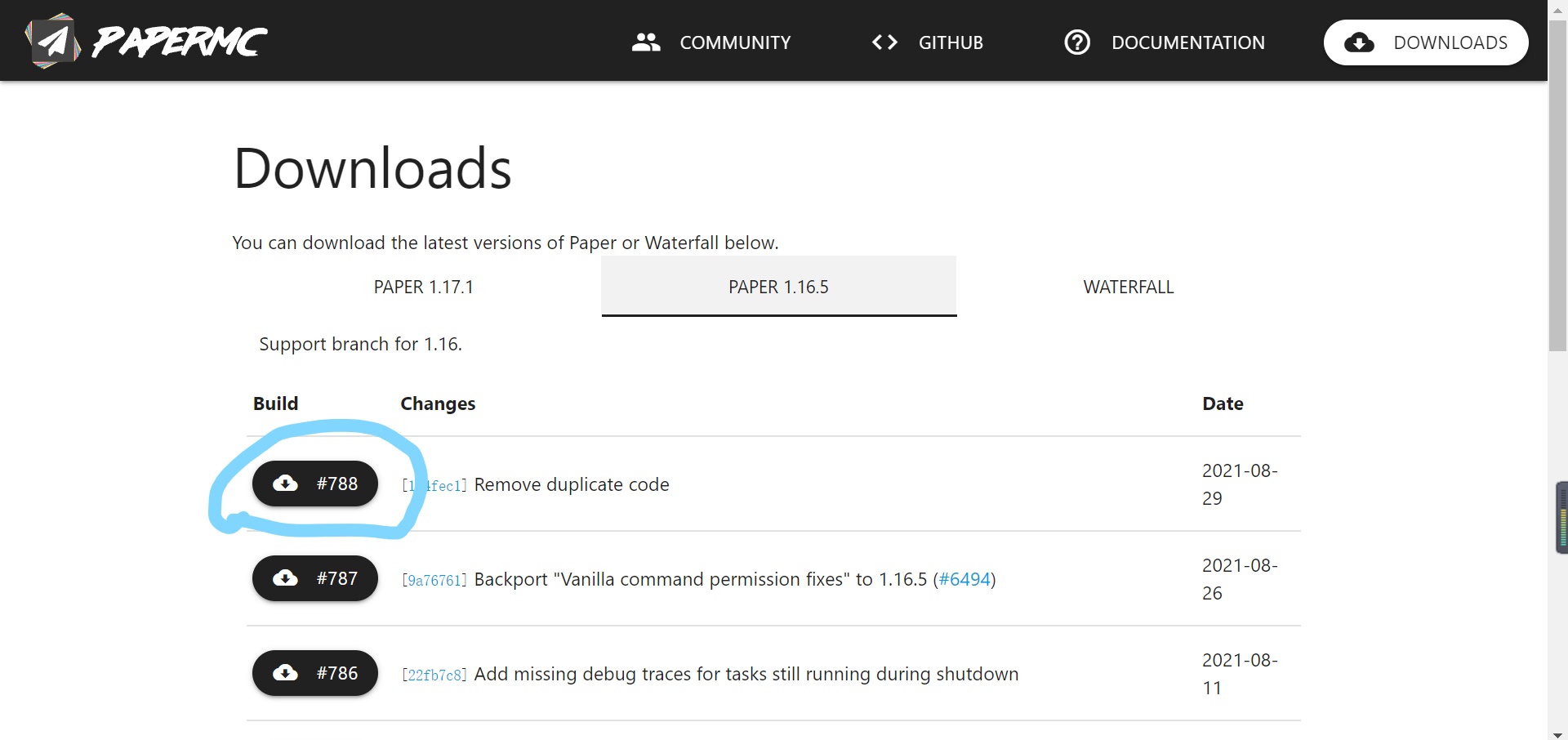Click the 'Support branch for 1.16.' text
Screen dimensions: 1568x740
(x=360, y=344)
